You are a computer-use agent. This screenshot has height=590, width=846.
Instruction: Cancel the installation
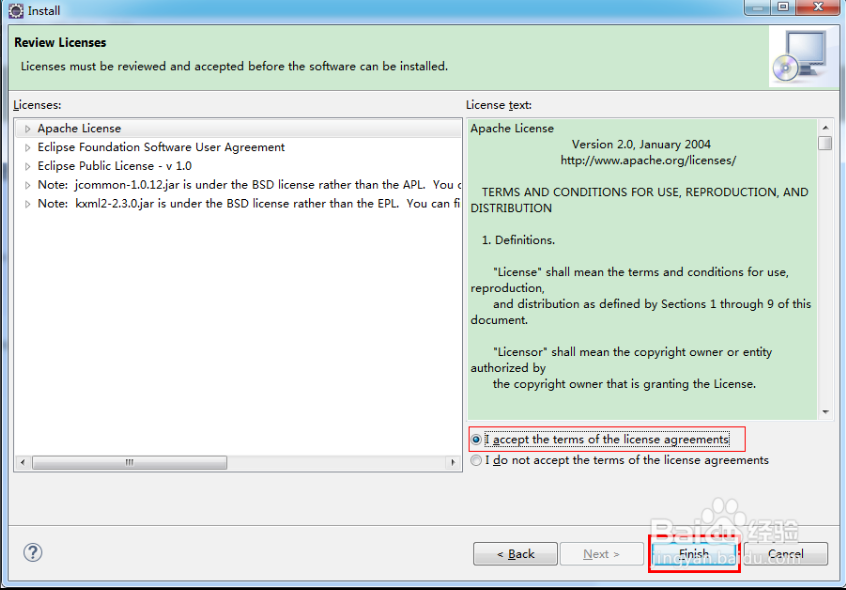point(788,553)
